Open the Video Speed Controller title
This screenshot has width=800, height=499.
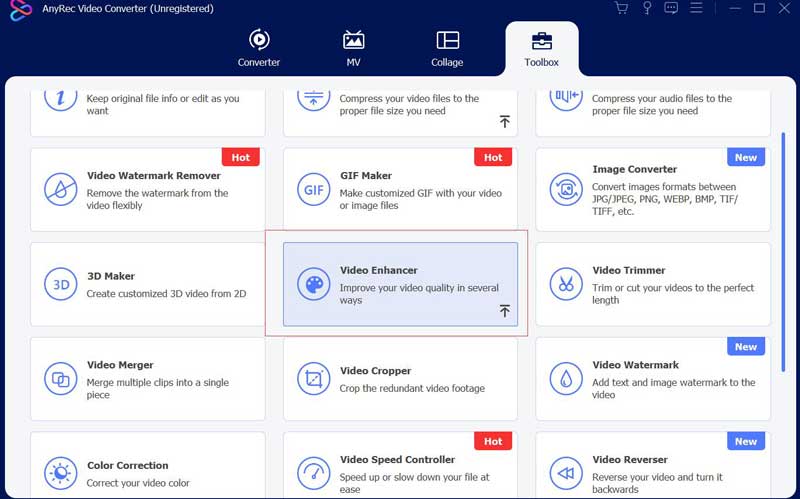click(x=397, y=460)
